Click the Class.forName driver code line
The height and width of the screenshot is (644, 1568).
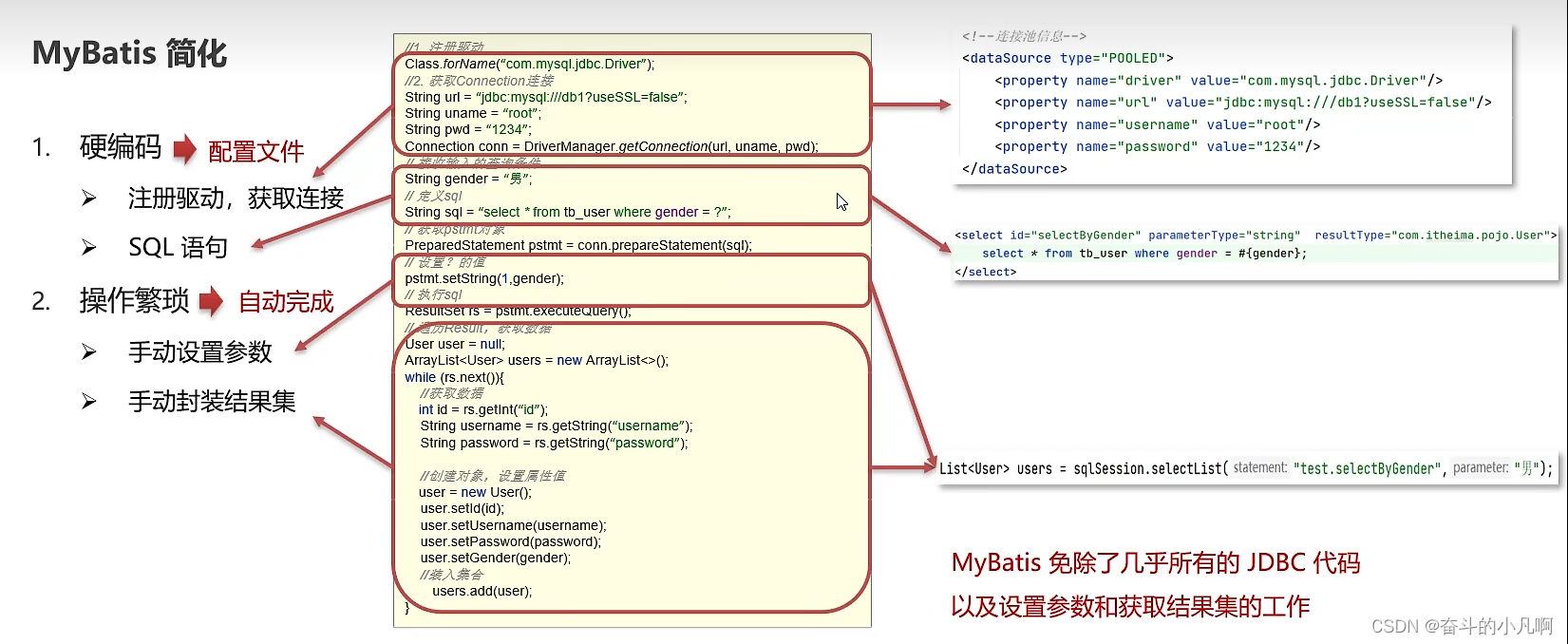coord(530,64)
